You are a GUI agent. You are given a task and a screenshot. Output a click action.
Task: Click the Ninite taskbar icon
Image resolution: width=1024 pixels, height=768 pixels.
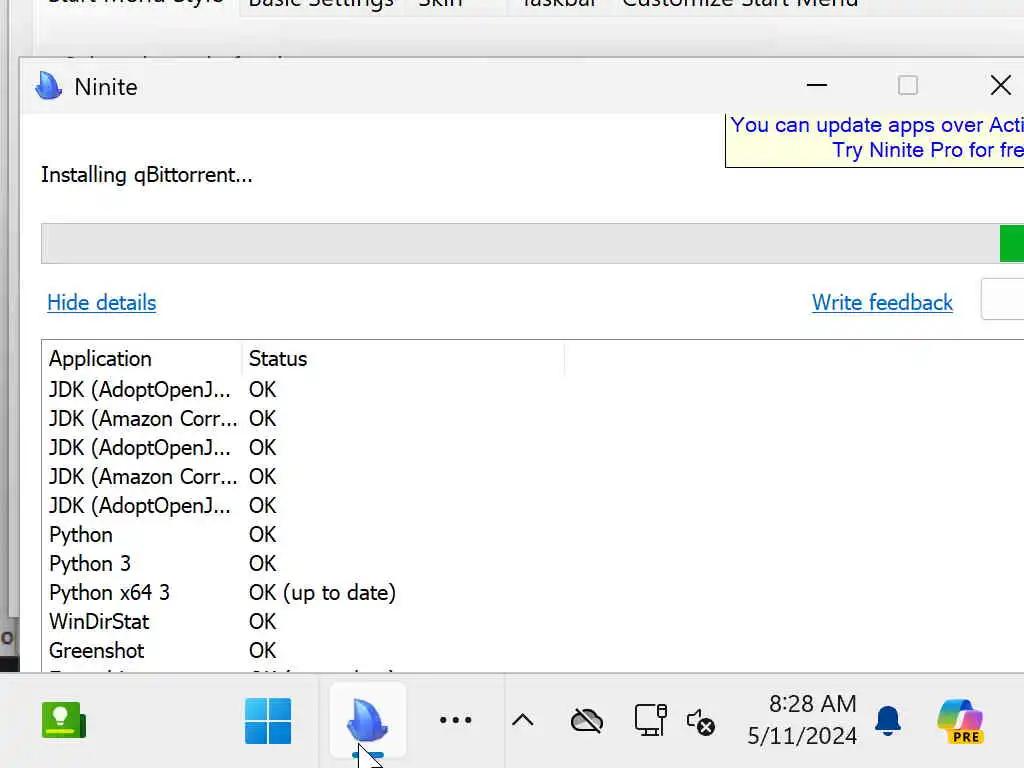click(x=368, y=720)
